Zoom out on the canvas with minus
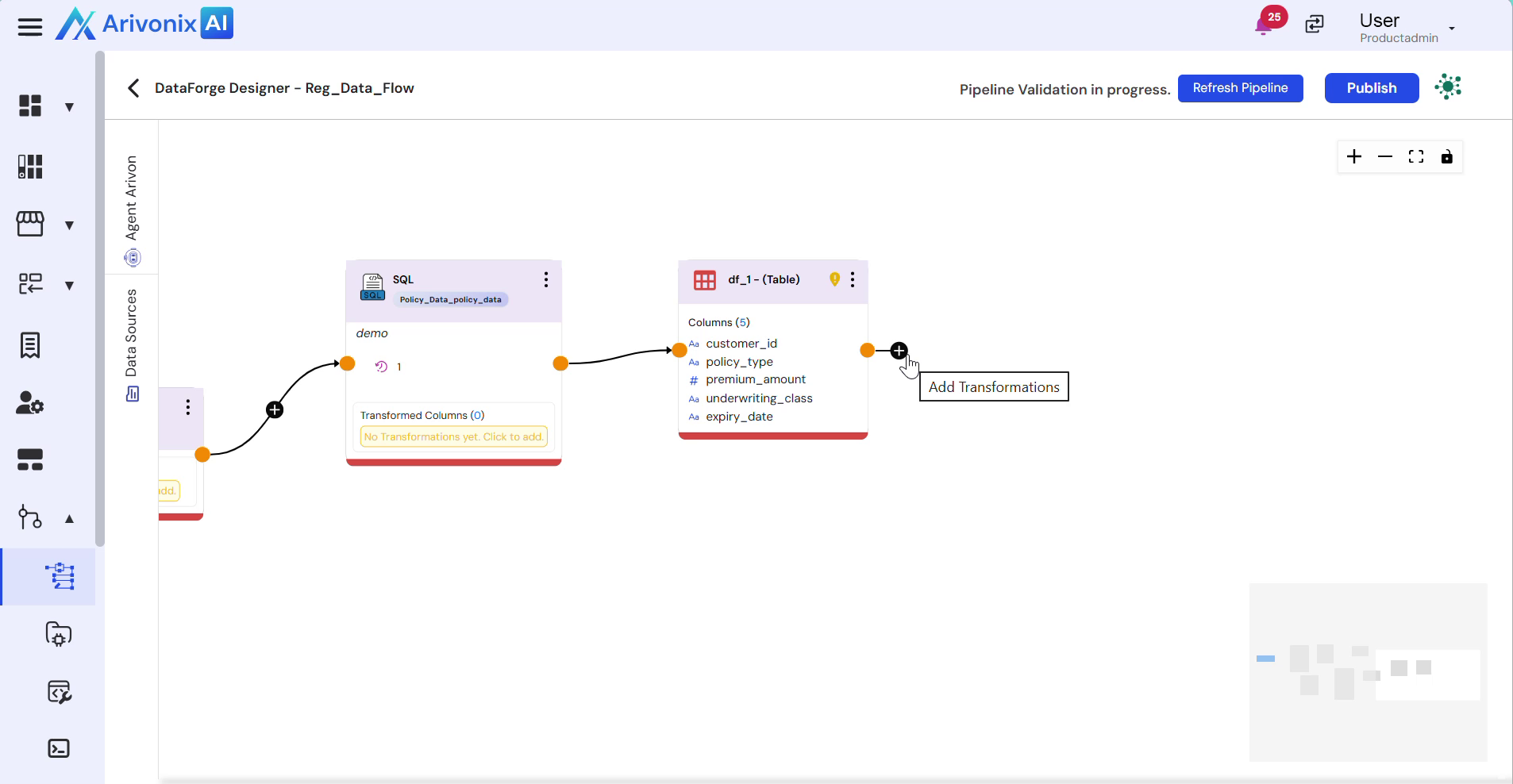Screen dimensions: 1513x784 click(x=1385, y=157)
